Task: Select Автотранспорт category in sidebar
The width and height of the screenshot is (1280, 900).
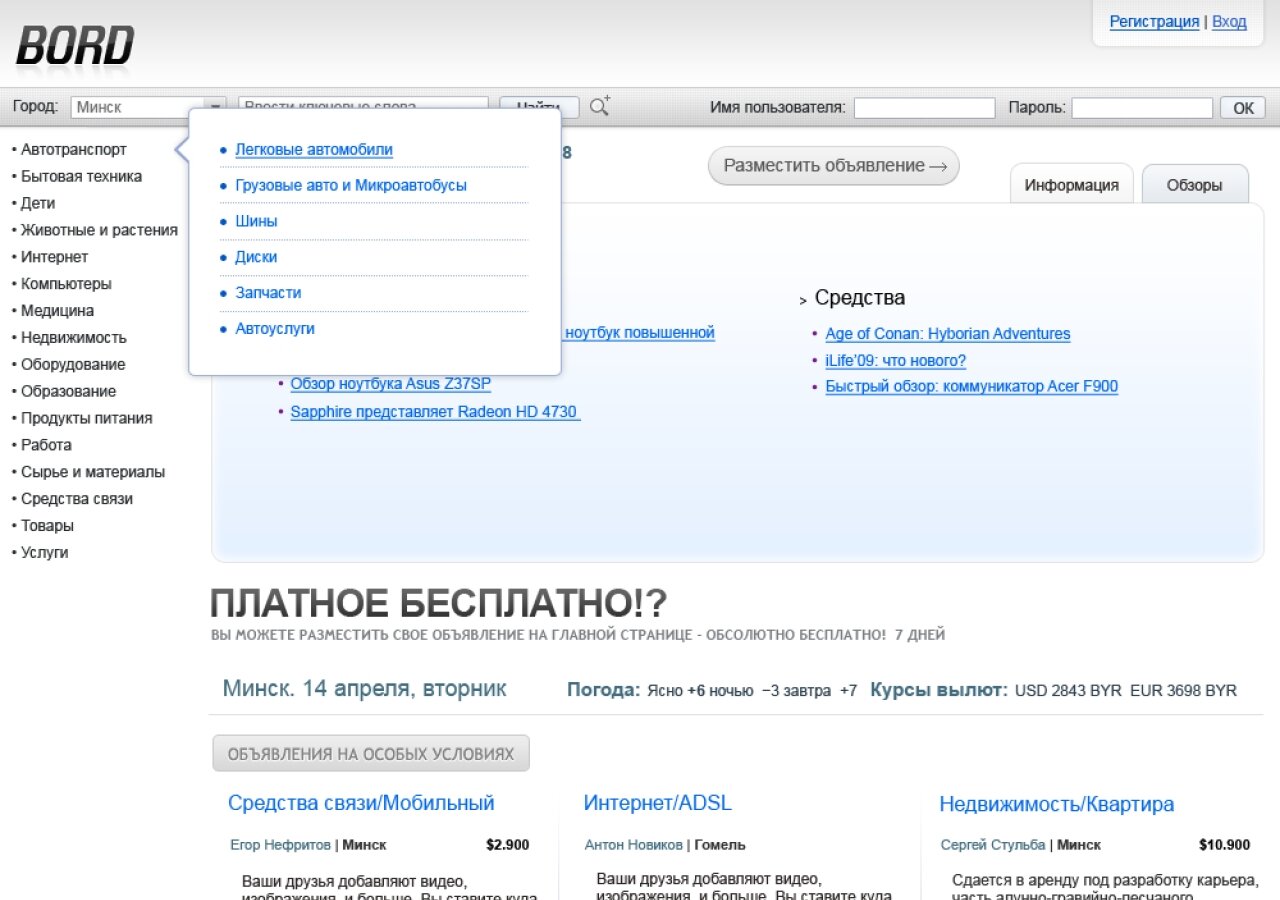Action: (x=74, y=150)
